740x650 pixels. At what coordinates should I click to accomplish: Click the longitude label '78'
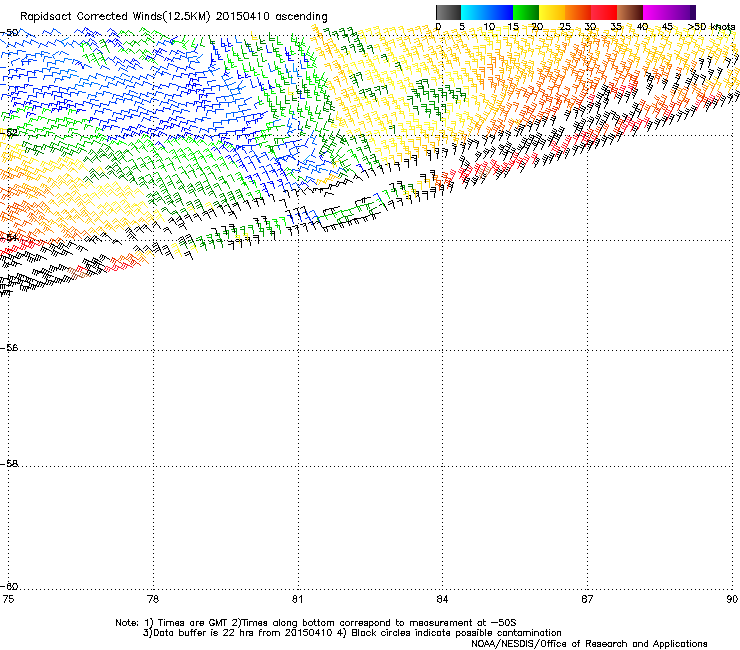(153, 599)
